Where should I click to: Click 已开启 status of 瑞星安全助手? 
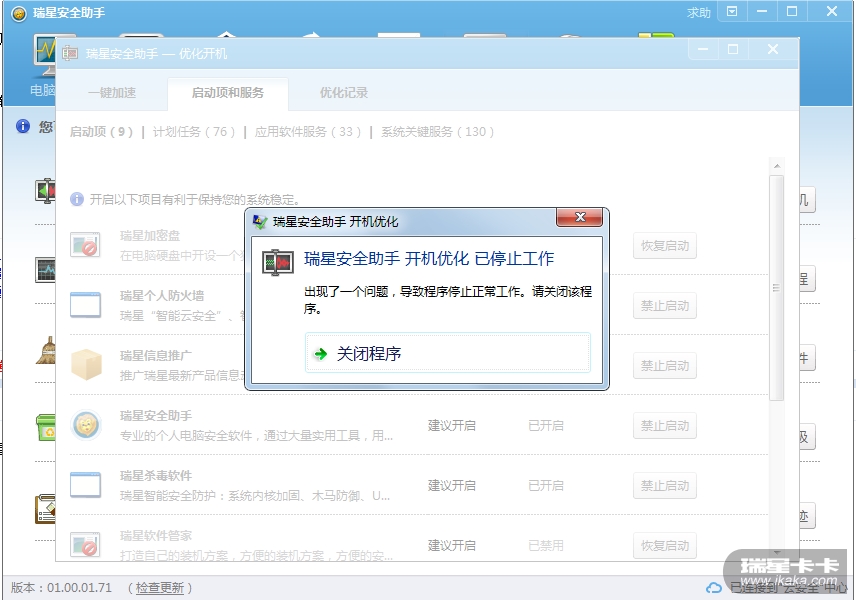[x=545, y=425]
